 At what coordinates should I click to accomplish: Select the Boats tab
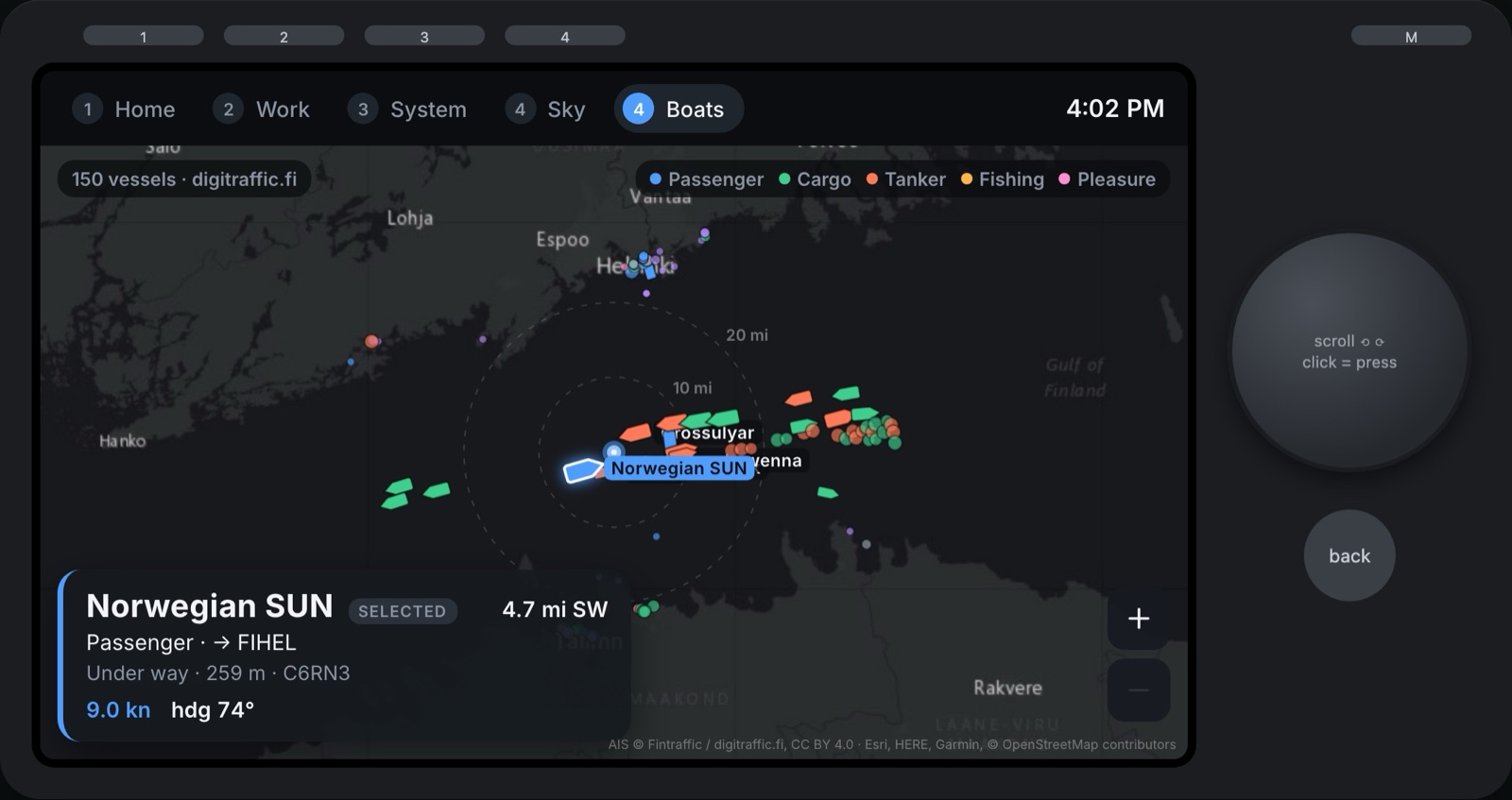click(x=679, y=110)
